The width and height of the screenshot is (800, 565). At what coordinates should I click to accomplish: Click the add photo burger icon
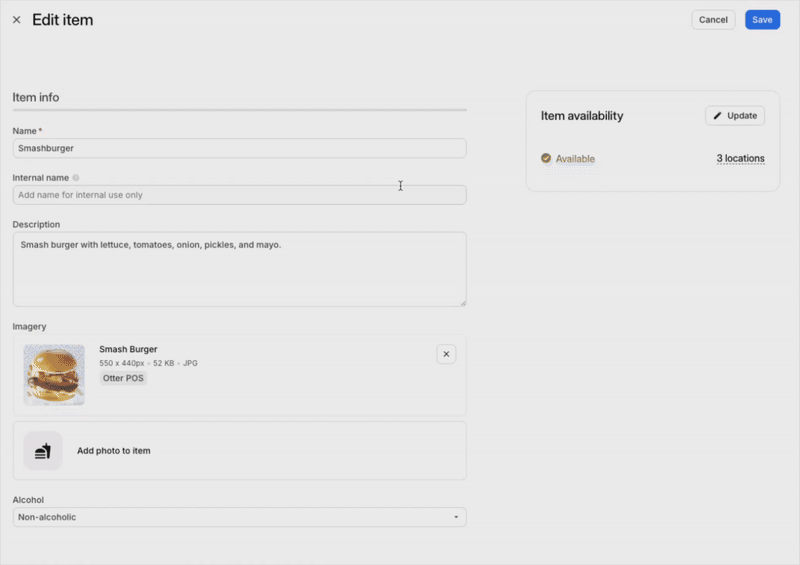(43, 451)
